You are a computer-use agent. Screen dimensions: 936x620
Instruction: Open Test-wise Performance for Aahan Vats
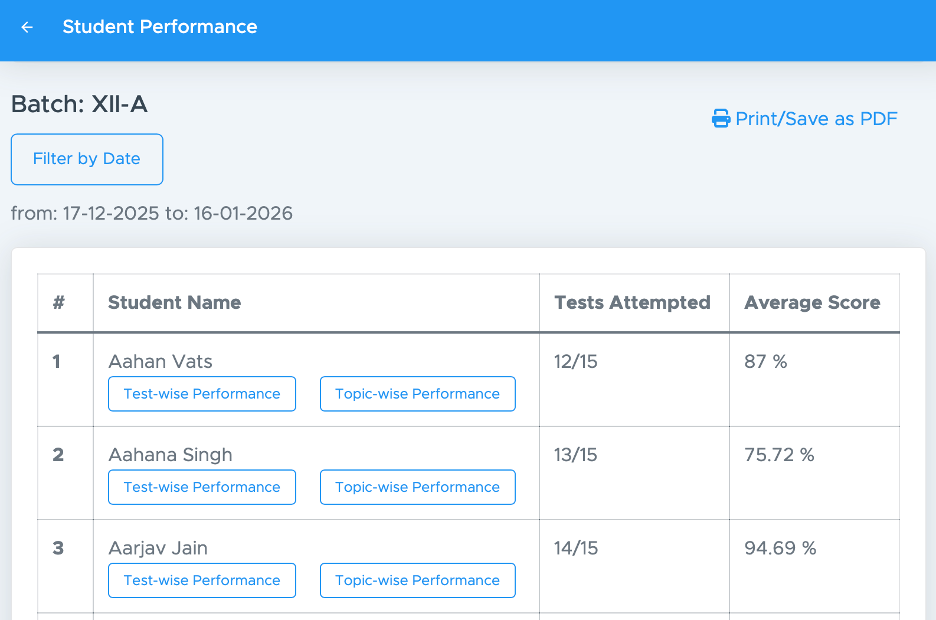(202, 394)
